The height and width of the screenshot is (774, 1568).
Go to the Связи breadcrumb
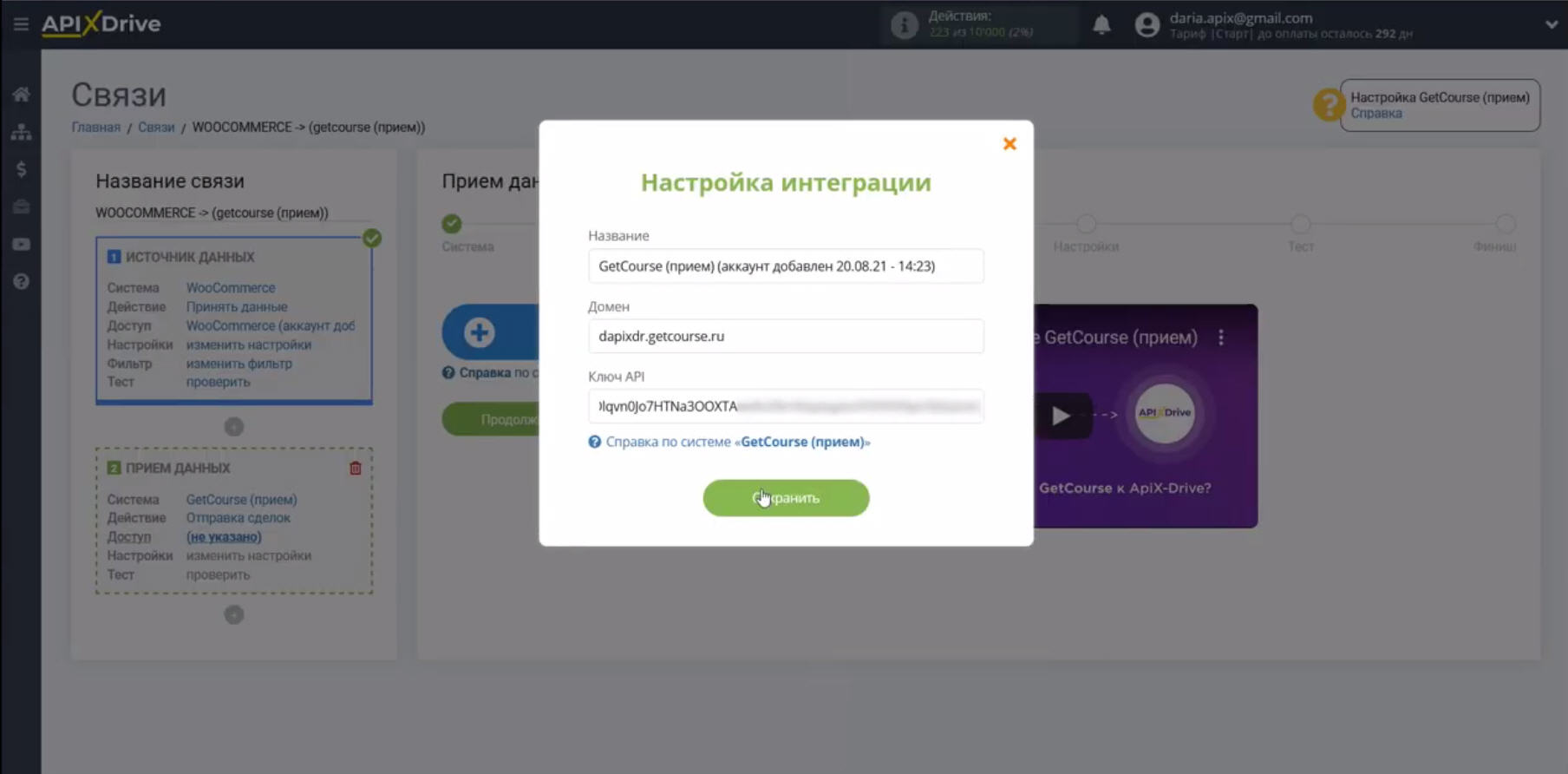coord(156,128)
